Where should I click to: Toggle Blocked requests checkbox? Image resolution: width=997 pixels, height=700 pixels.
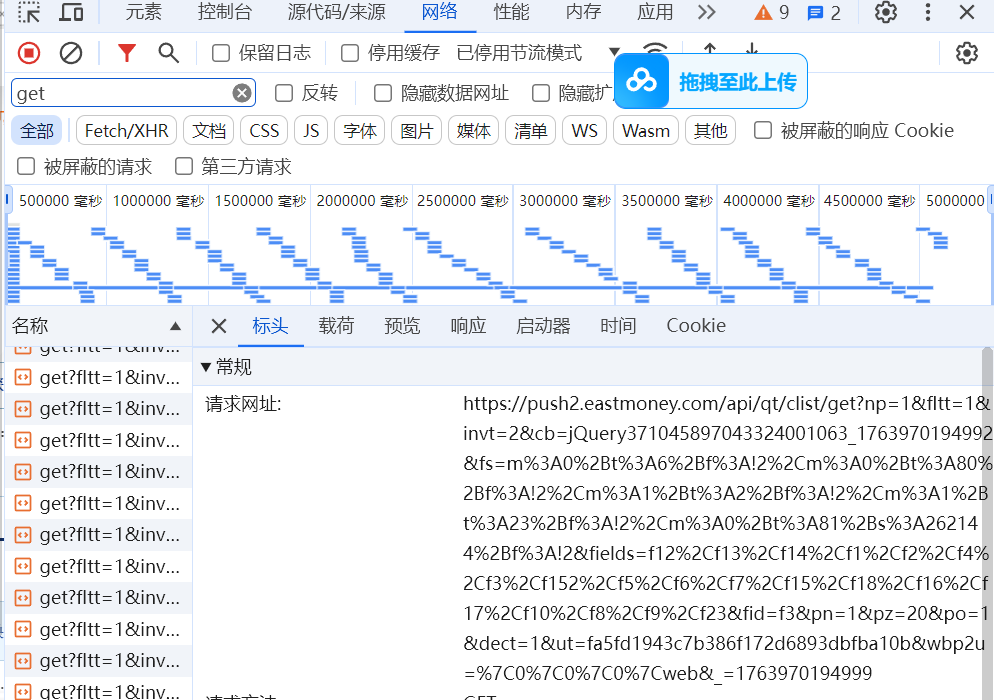pos(26,167)
